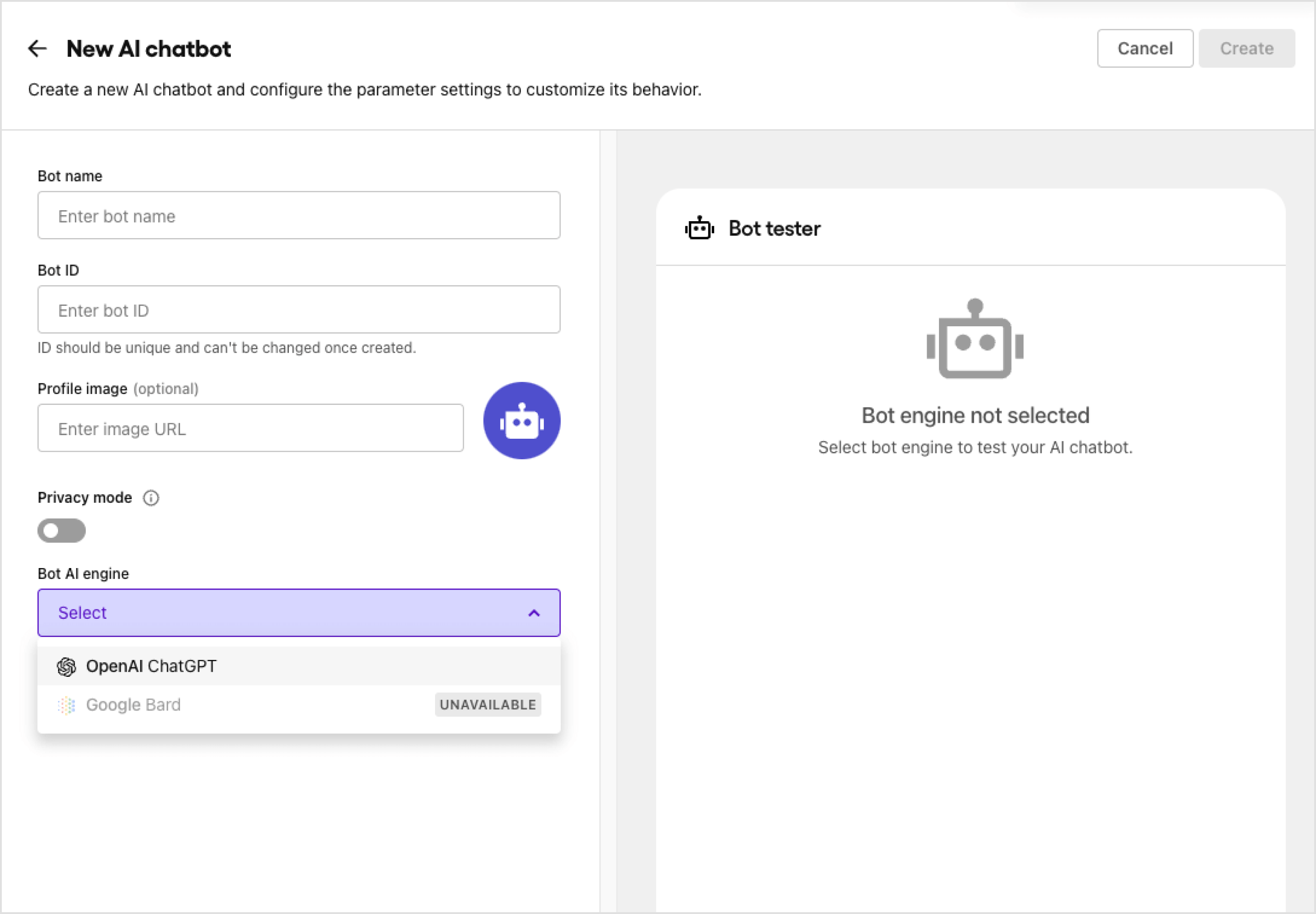Click the New AI chatbot page title
The image size is (1316, 914).
149,49
